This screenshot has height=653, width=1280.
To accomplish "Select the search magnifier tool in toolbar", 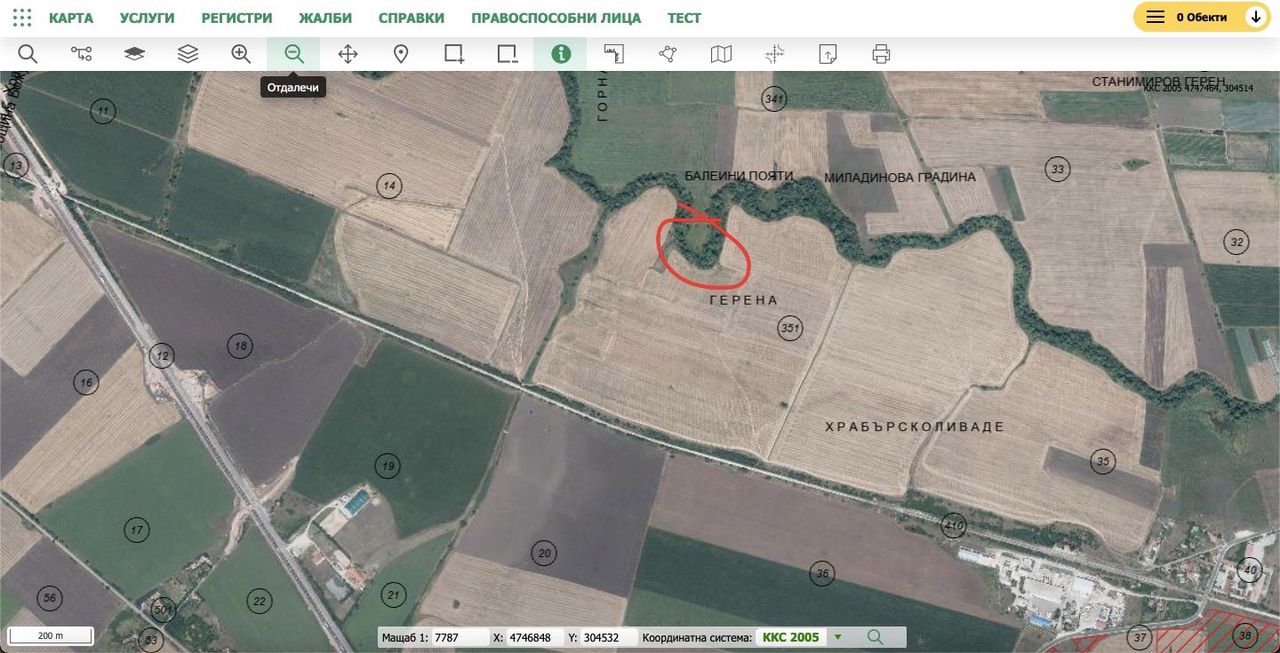I will (27, 54).
